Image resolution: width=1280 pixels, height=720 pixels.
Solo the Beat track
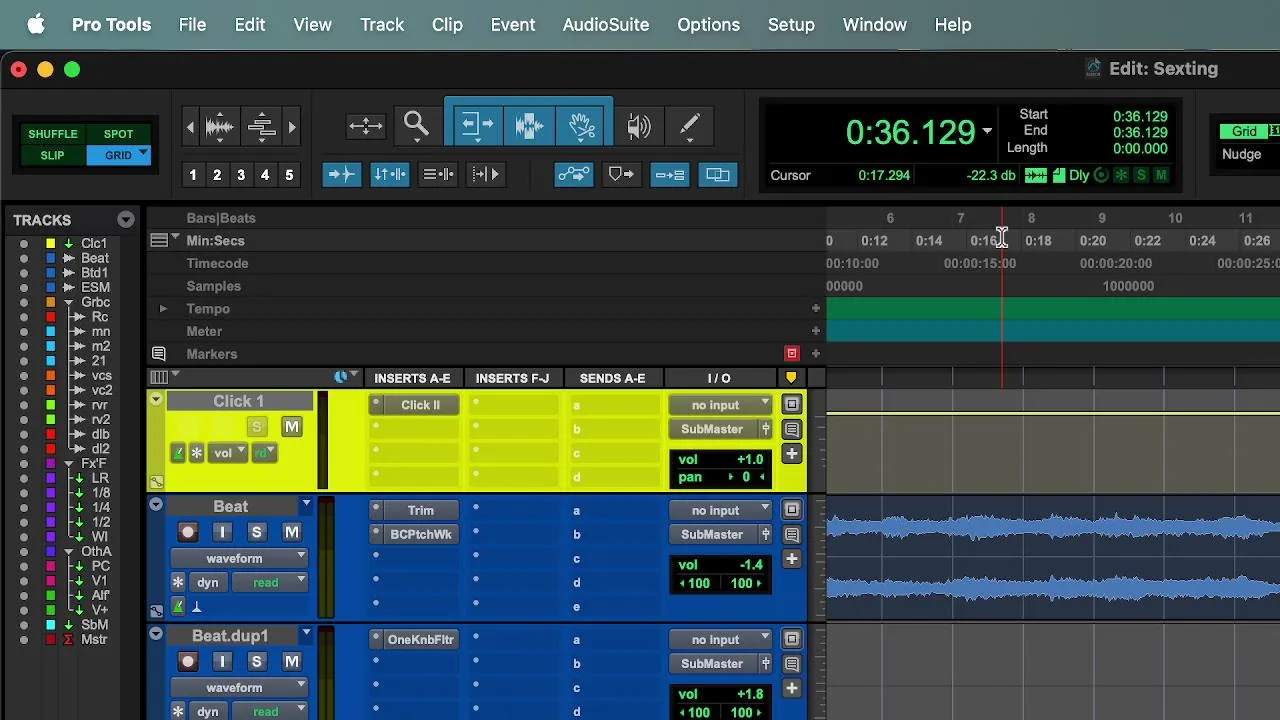257,533
